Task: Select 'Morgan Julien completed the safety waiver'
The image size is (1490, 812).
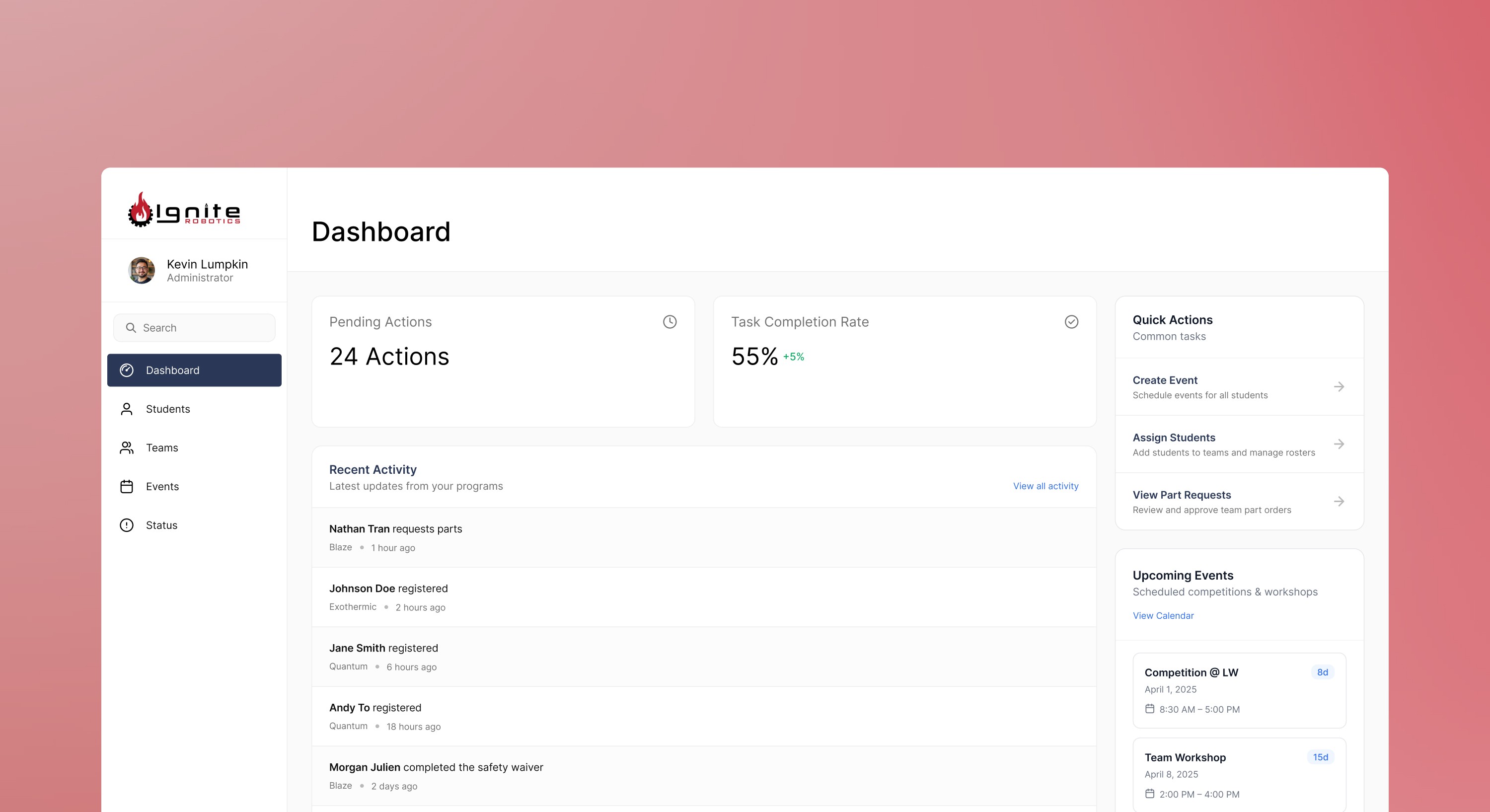Action: click(x=704, y=776)
